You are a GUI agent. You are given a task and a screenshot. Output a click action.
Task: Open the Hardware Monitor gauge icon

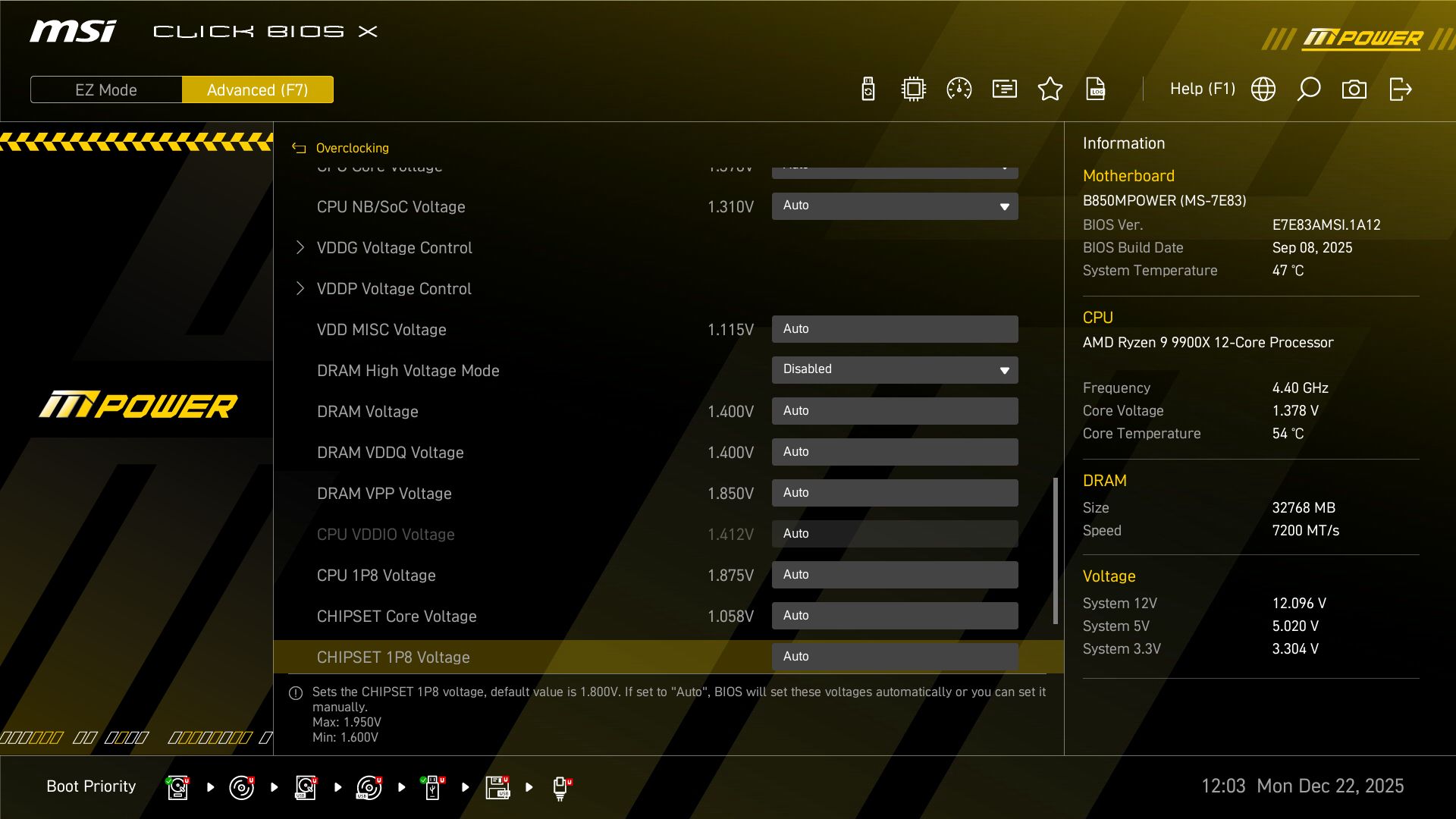tap(959, 89)
